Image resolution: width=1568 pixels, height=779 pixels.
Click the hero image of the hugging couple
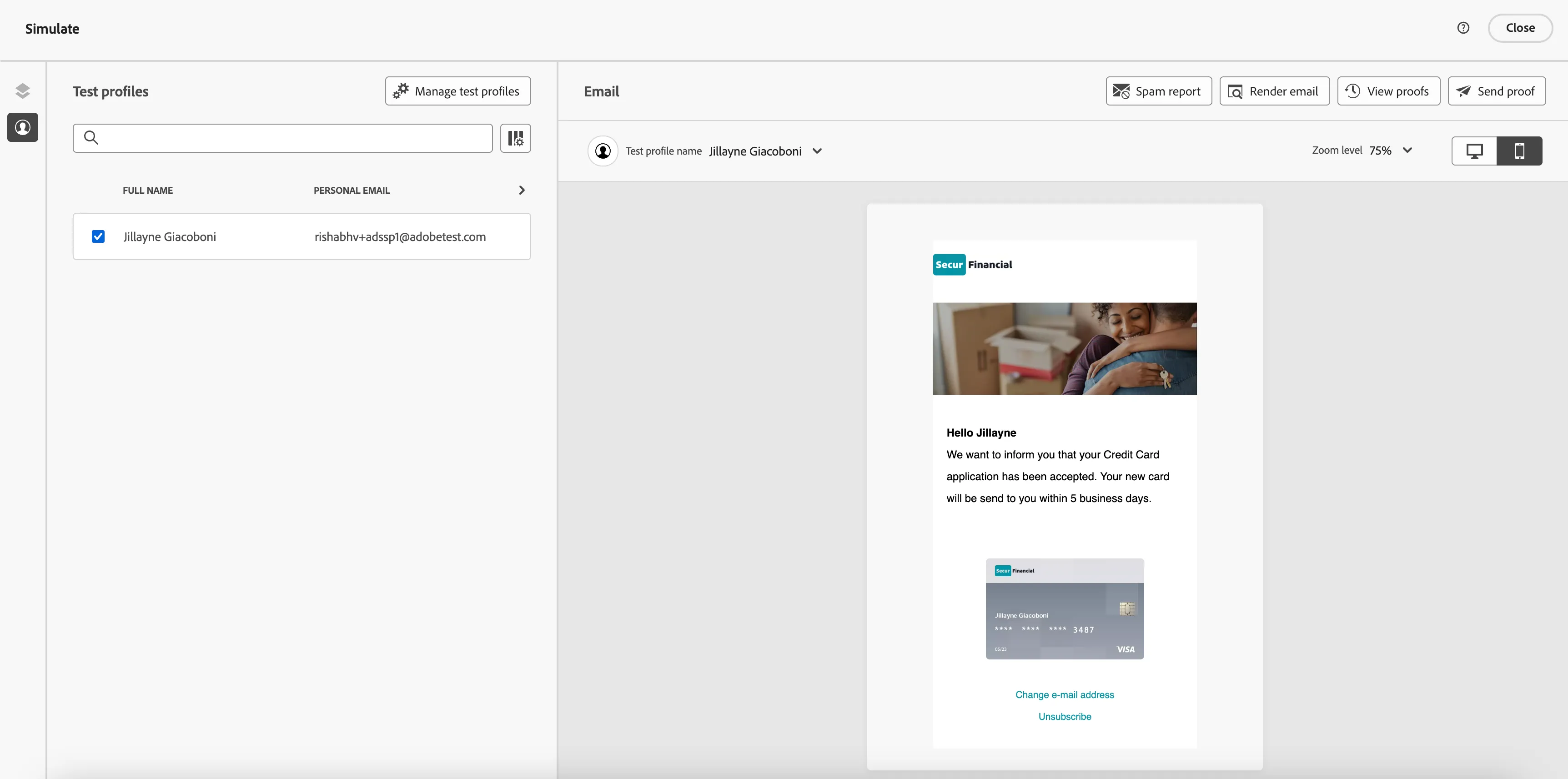(x=1065, y=349)
